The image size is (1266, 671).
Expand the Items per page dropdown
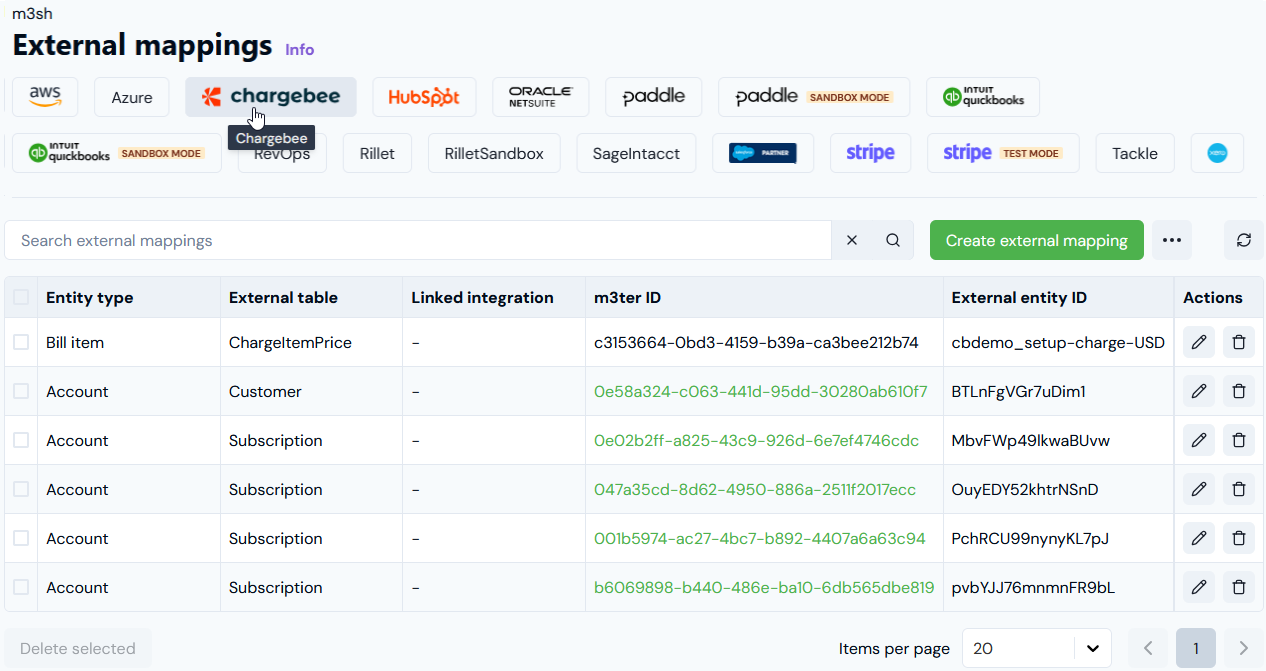tap(1037, 648)
